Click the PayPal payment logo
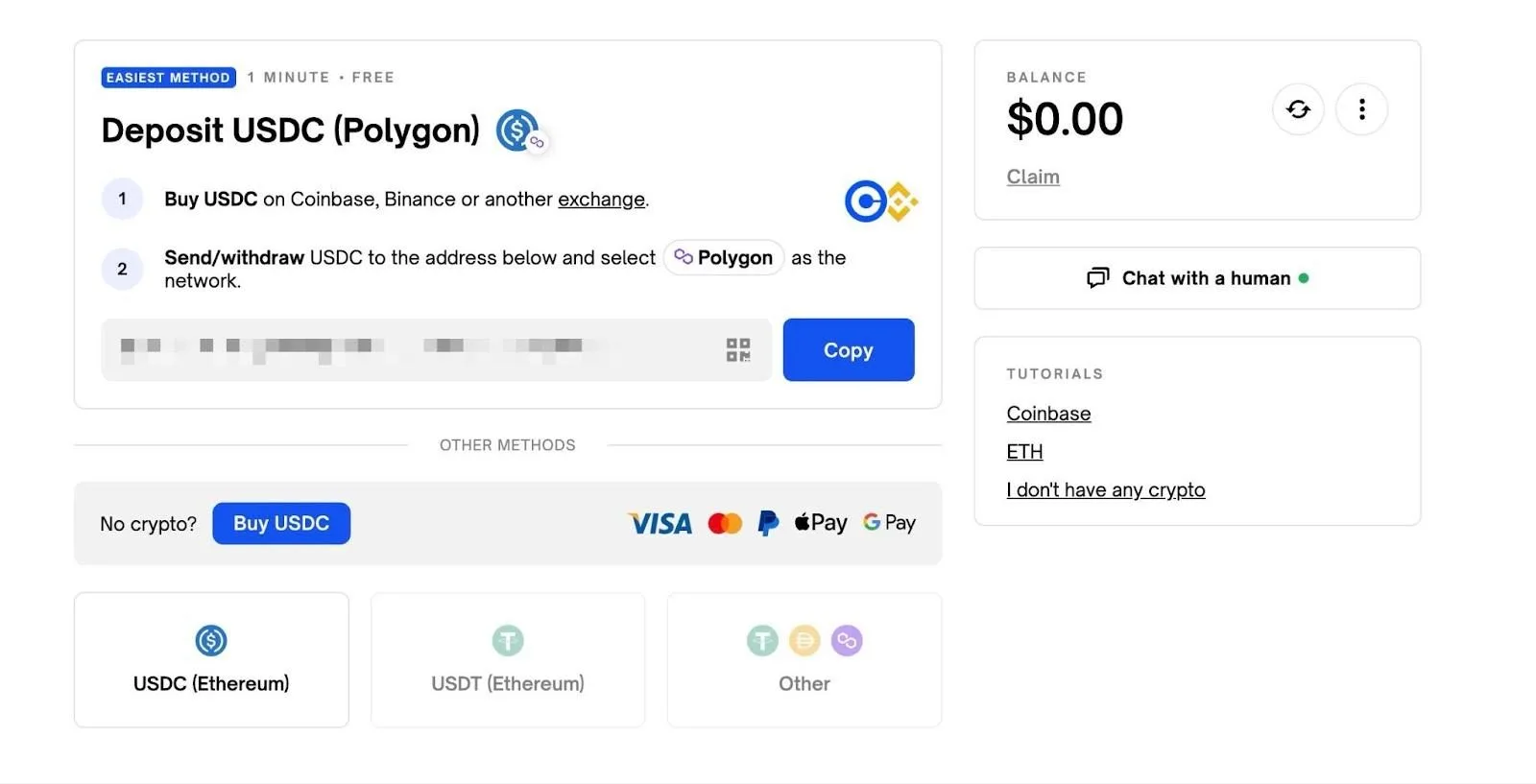The height and width of the screenshot is (784, 1536). pos(768,523)
